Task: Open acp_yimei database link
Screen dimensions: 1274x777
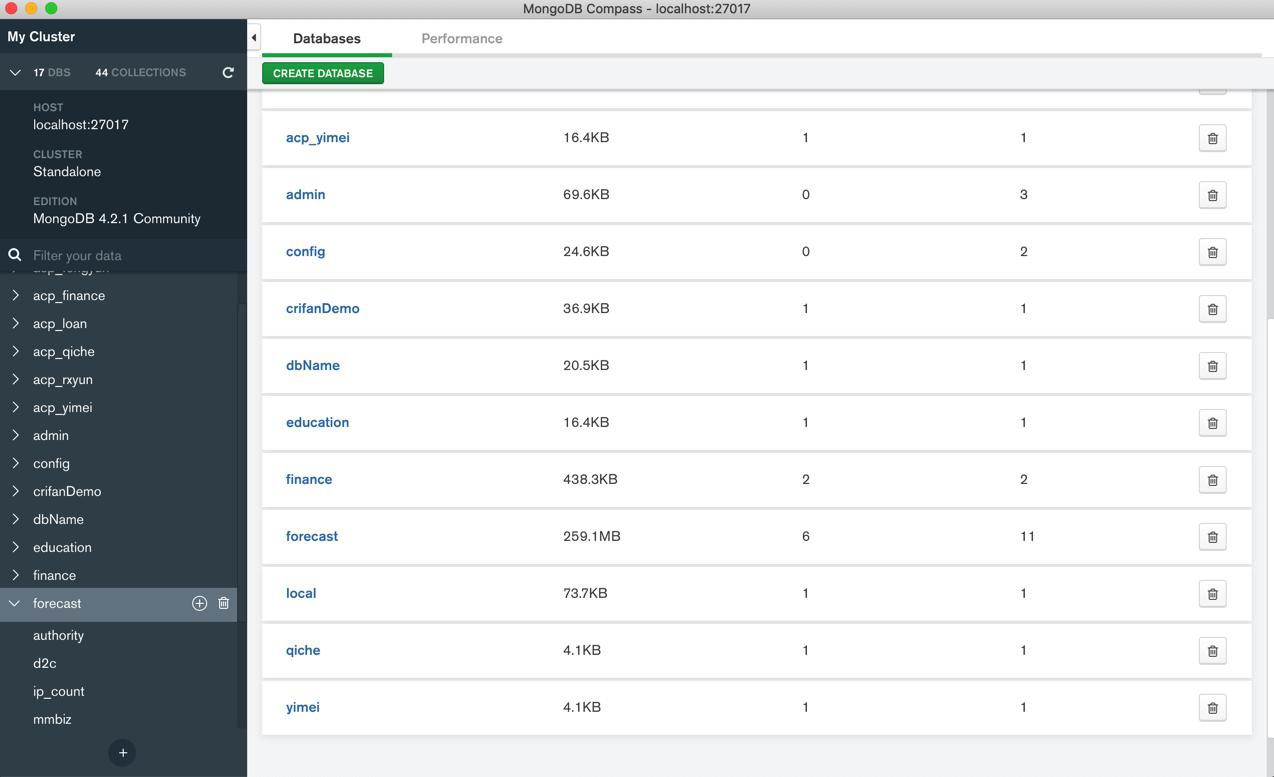Action: (318, 137)
